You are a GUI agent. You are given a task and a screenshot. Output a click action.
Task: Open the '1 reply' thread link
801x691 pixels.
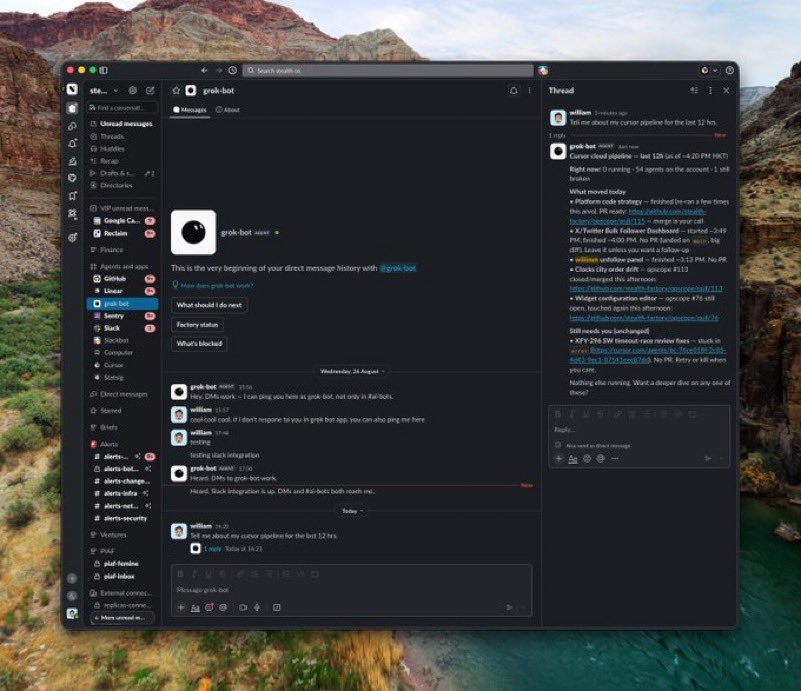pos(213,549)
